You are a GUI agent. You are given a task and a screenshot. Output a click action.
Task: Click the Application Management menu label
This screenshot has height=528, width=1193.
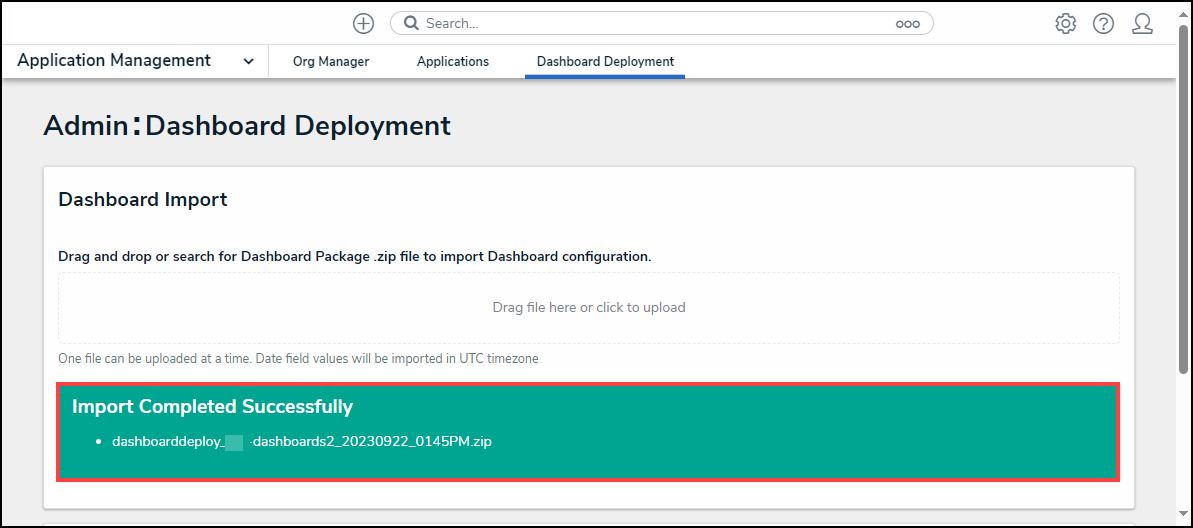(x=114, y=61)
